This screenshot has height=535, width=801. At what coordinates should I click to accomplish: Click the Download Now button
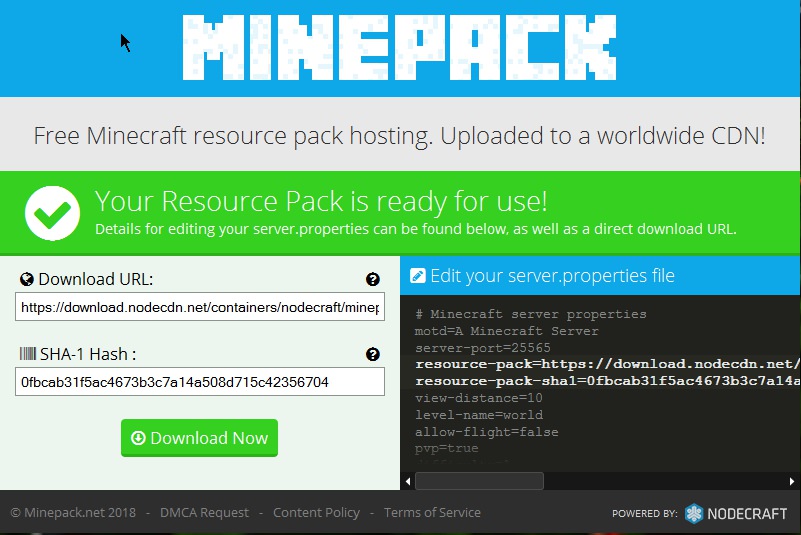199,438
